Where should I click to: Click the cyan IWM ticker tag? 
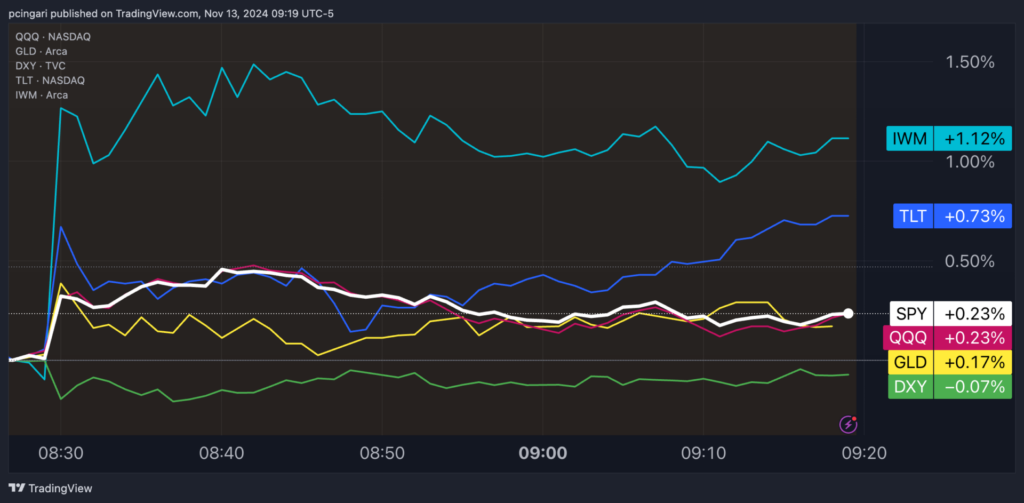point(909,139)
